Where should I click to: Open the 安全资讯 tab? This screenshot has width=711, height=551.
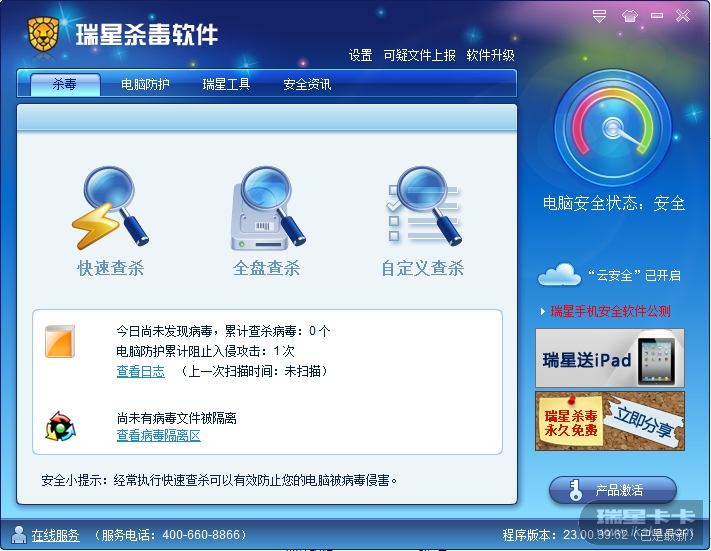[x=307, y=84]
